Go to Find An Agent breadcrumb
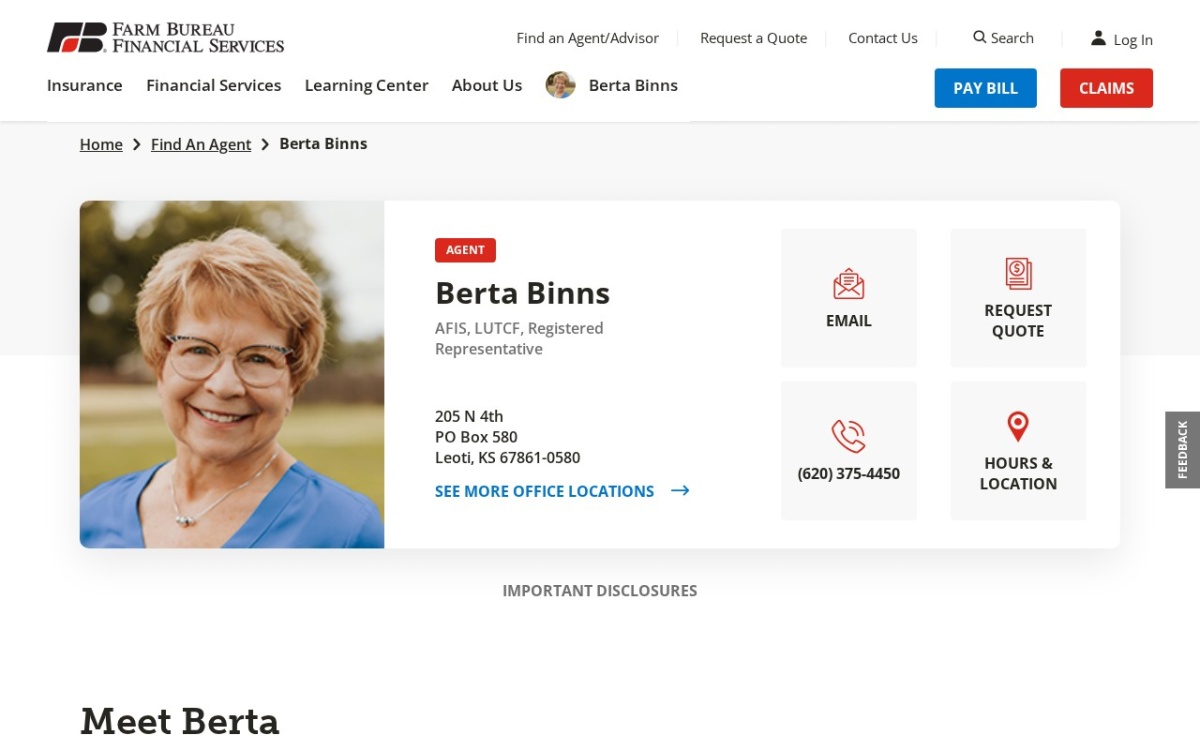Viewport: 1200px width, 750px height. [201, 144]
